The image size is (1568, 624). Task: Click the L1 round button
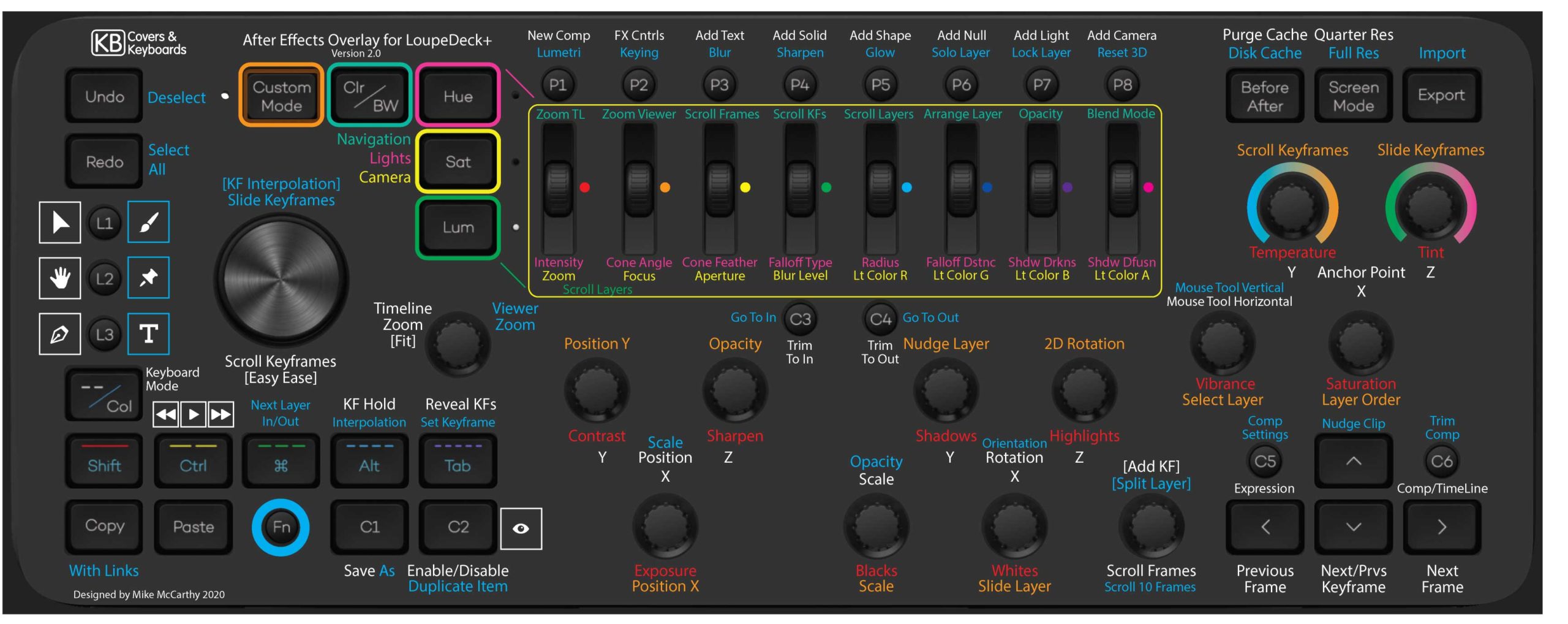(x=104, y=223)
